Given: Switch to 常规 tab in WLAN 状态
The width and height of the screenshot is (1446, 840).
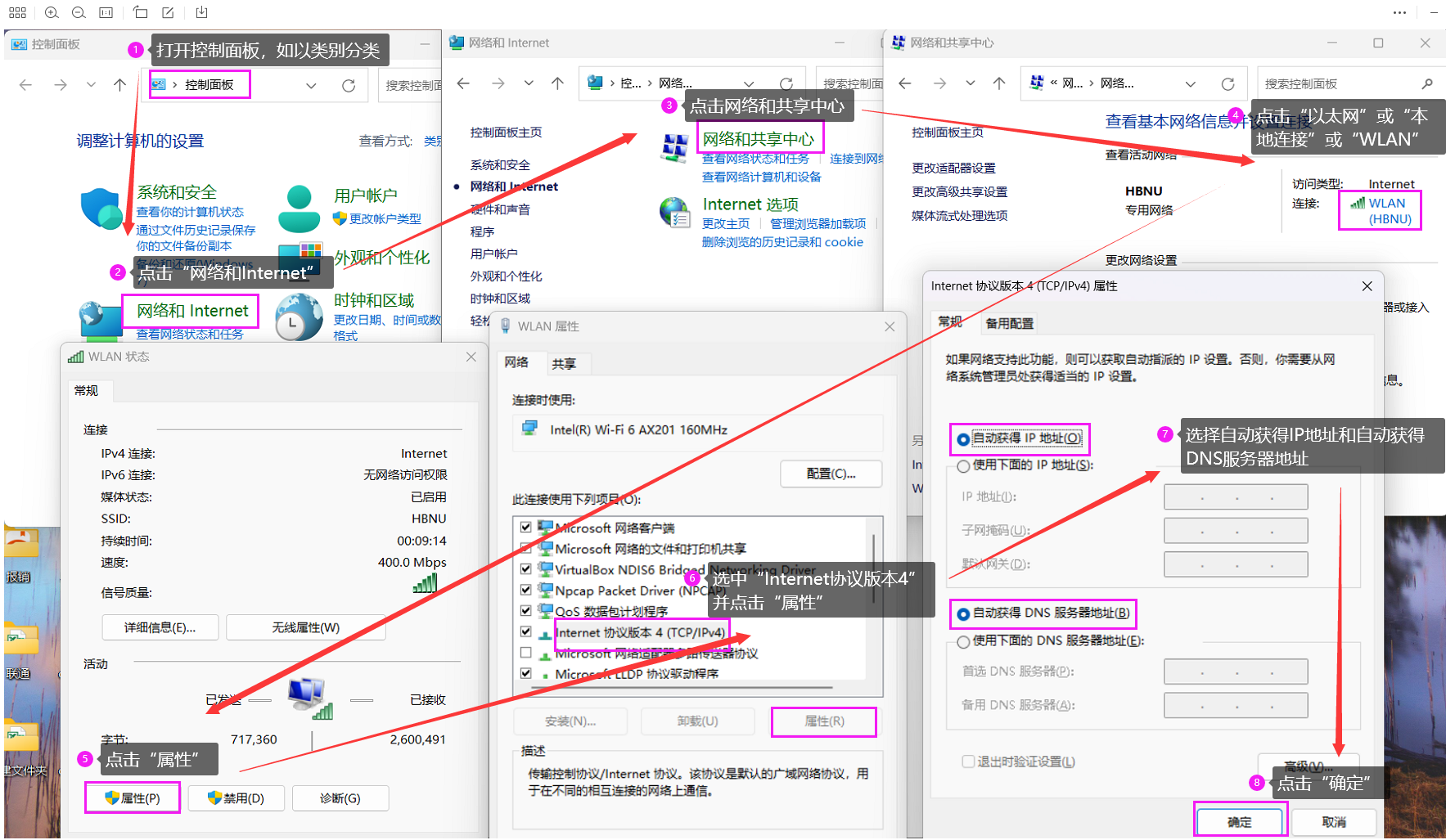Looking at the screenshot, I should [87, 391].
